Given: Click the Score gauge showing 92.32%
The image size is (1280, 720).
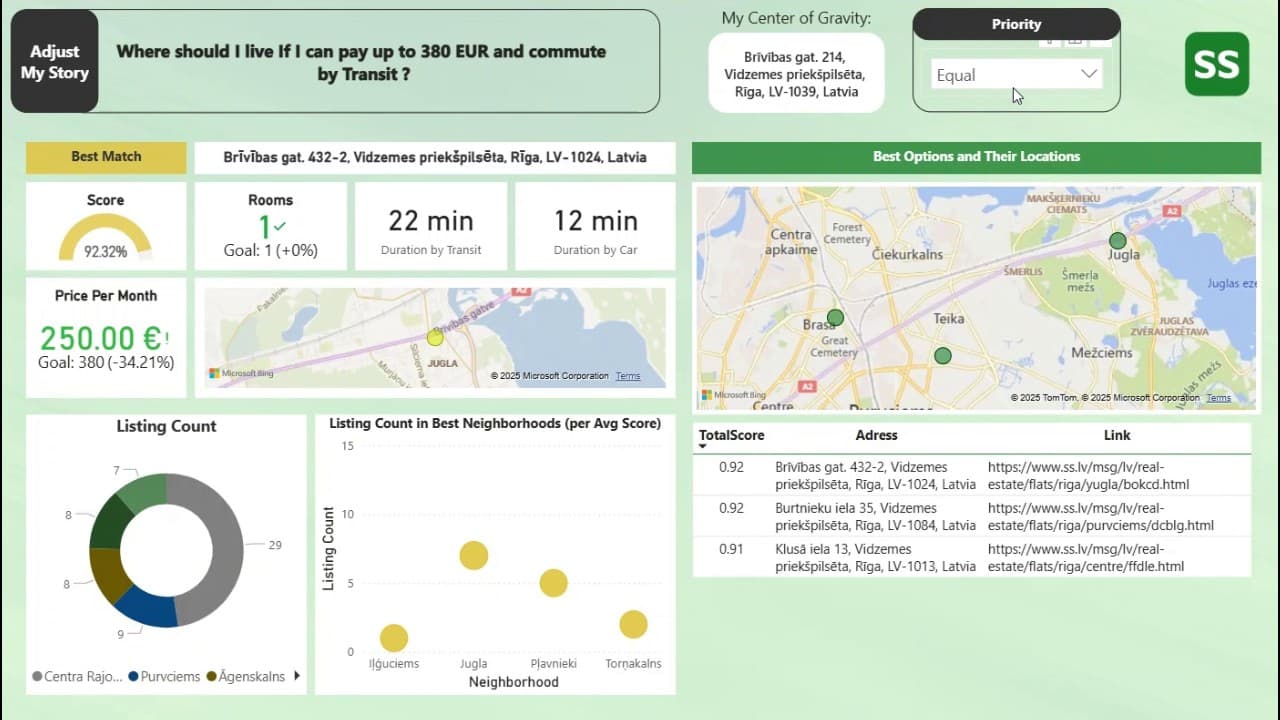Looking at the screenshot, I should click(x=105, y=238).
